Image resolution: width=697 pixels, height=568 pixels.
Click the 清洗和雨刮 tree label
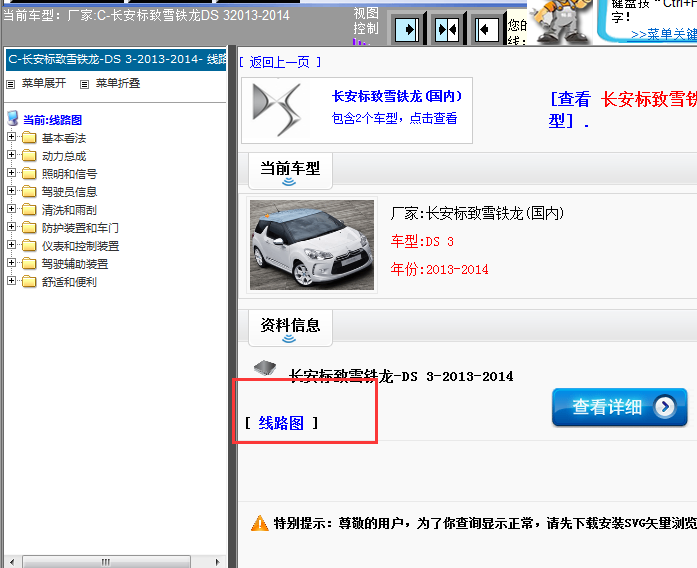click(x=69, y=210)
